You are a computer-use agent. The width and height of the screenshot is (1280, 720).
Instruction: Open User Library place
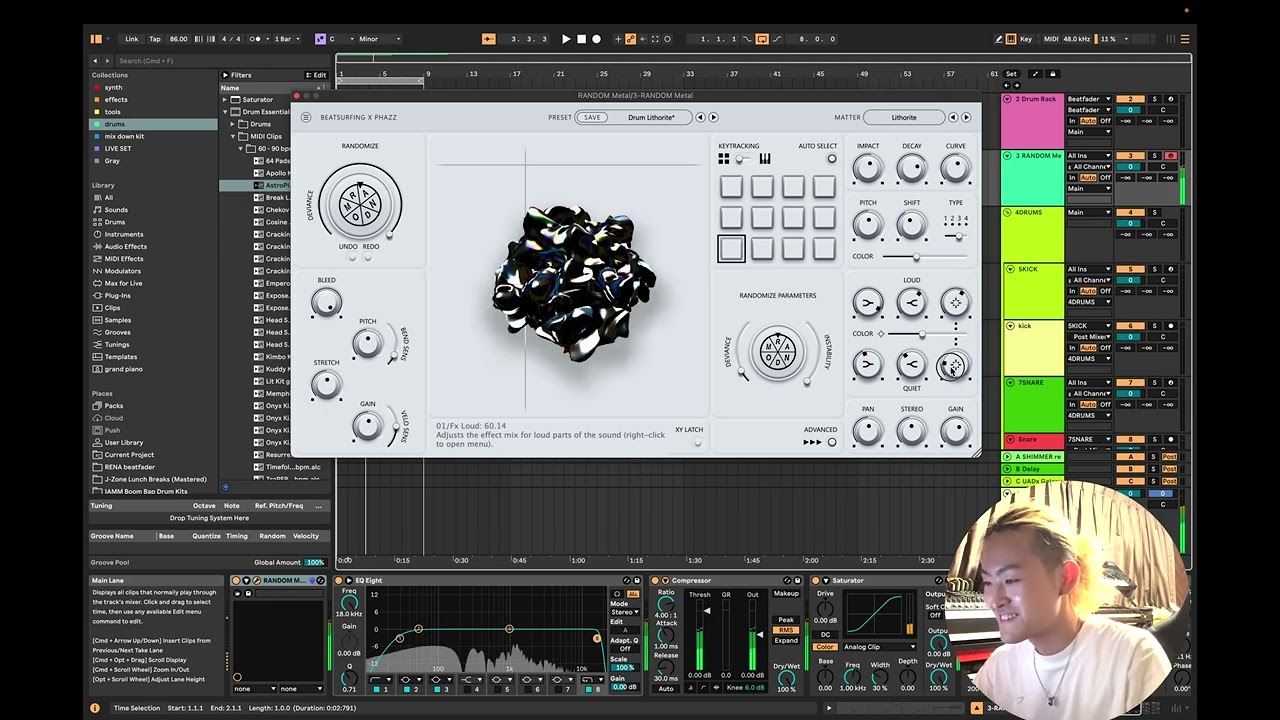pyautogui.click(x=124, y=442)
